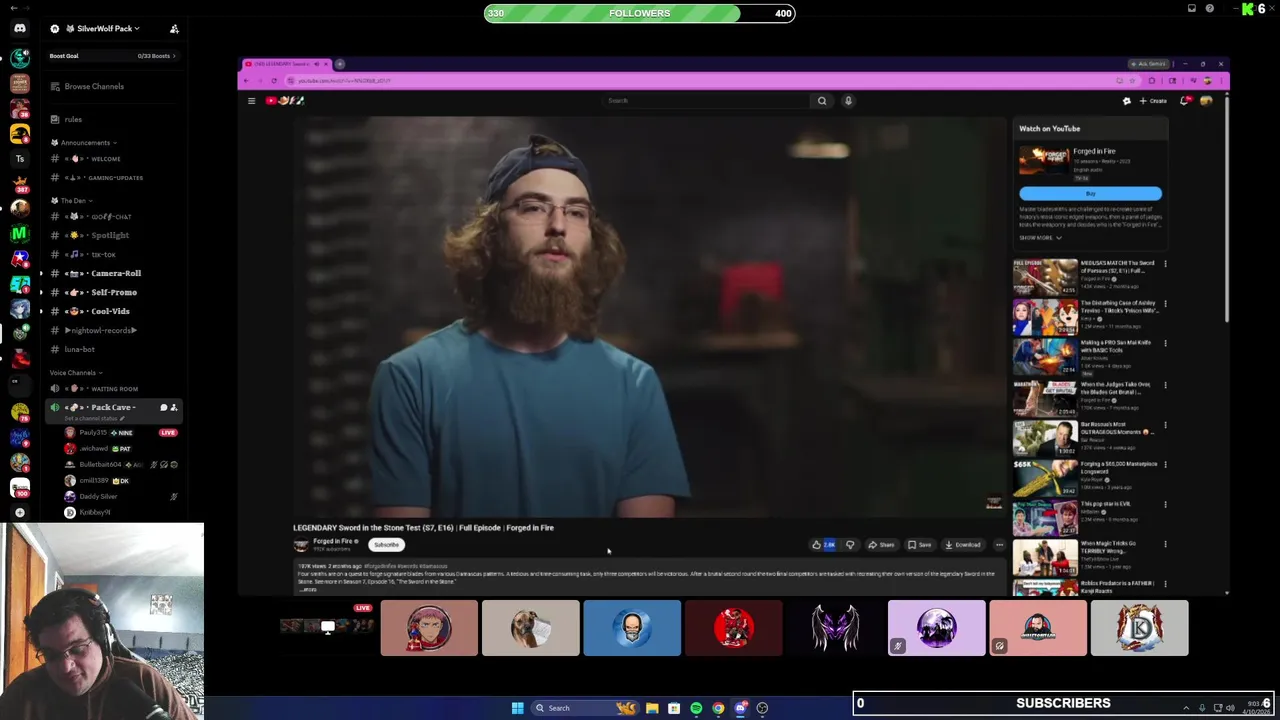Open the green M server icon
Image resolution: width=1280 pixels, height=720 pixels.
click(x=20, y=234)
